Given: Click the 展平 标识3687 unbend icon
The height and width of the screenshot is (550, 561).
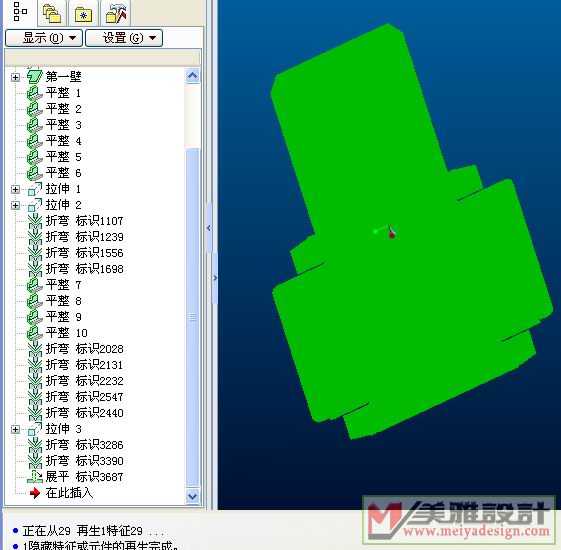Looking at the screenshot, I should (x=35, y=477).
